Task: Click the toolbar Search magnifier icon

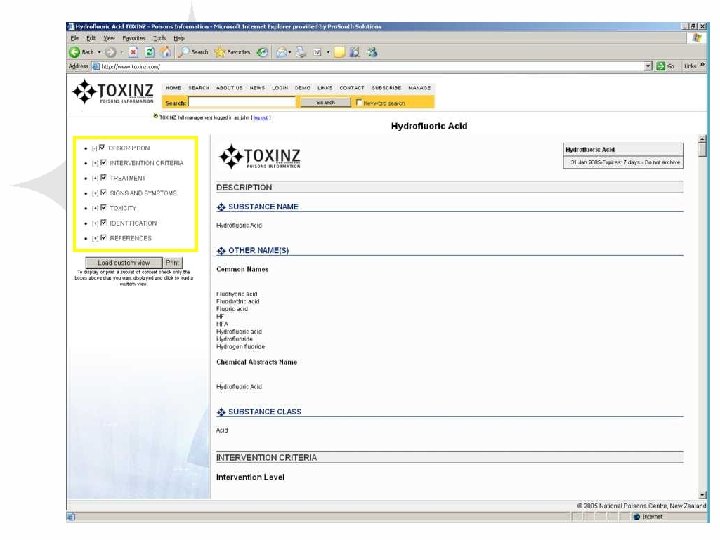Action: click(x=184, y=52)
